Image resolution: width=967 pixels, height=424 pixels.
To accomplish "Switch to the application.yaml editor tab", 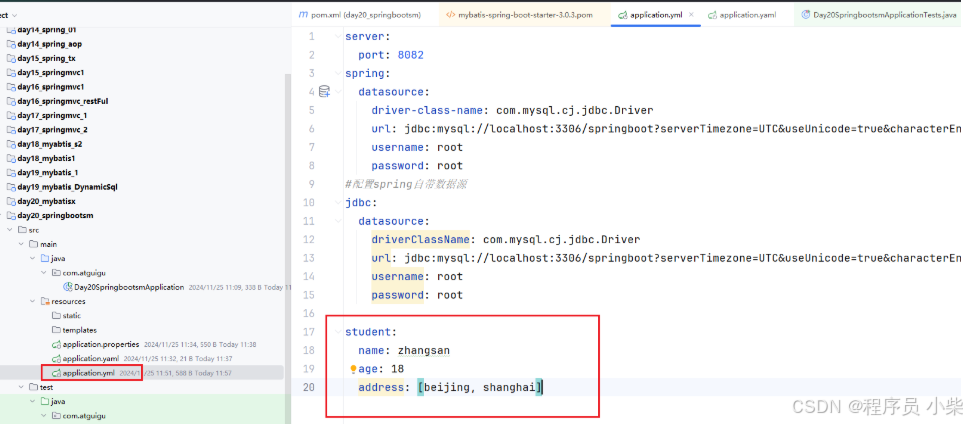I will tap(742, 14).
